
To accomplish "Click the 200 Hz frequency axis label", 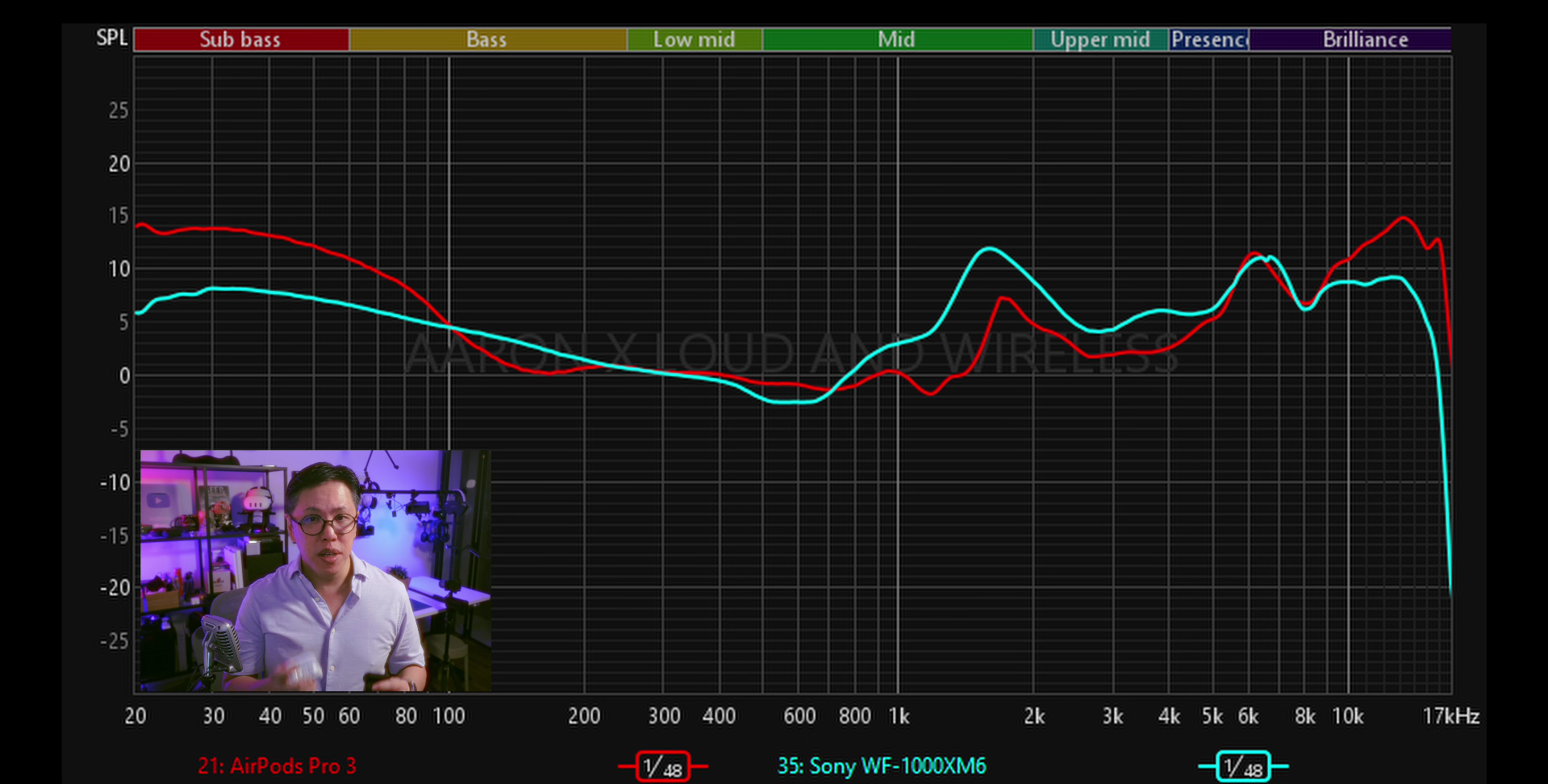I will point(584,716).
